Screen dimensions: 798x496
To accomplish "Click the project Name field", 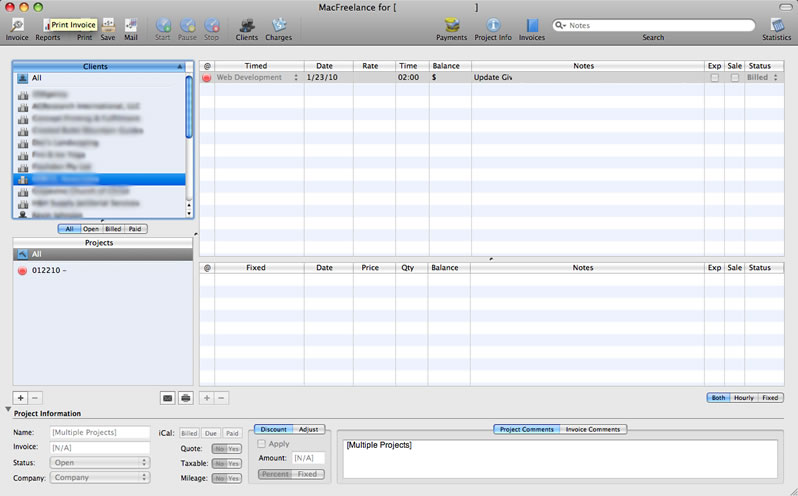I will (100, 432).
